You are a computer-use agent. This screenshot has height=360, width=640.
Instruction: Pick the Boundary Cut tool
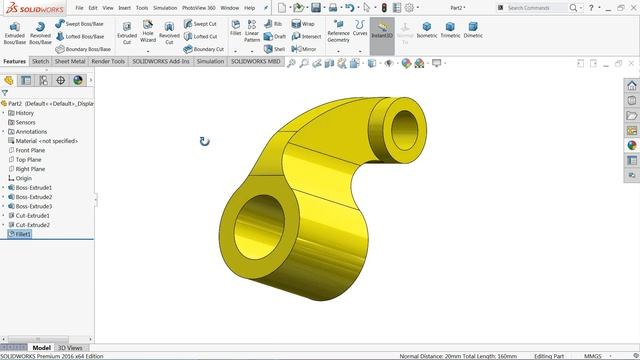tap(204, 49)
